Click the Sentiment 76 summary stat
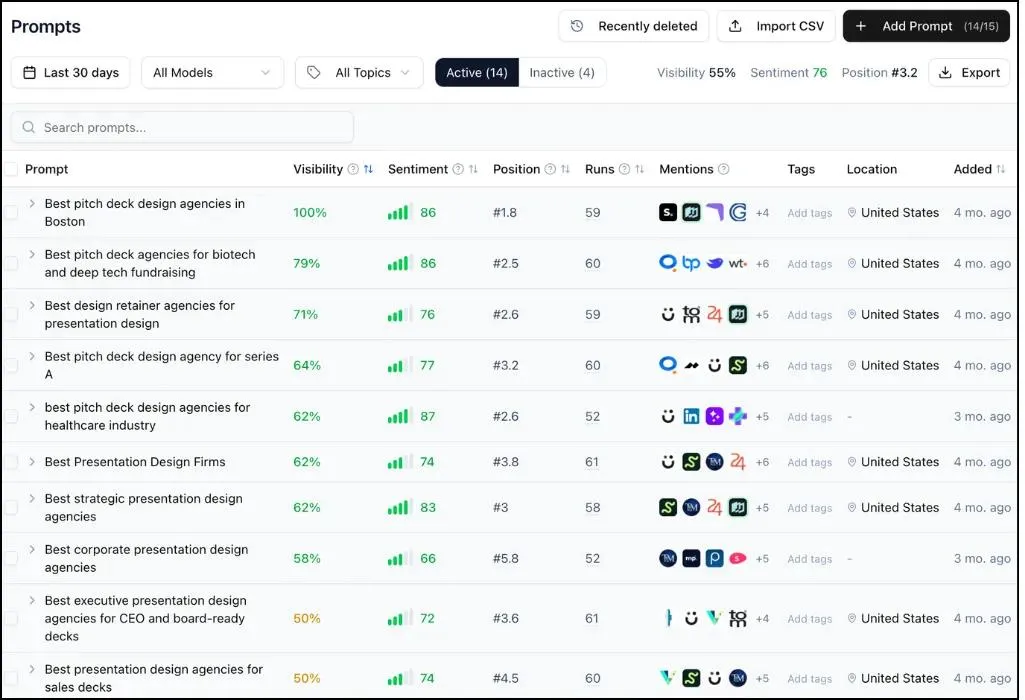The image size is (1025, 700). 788,73
